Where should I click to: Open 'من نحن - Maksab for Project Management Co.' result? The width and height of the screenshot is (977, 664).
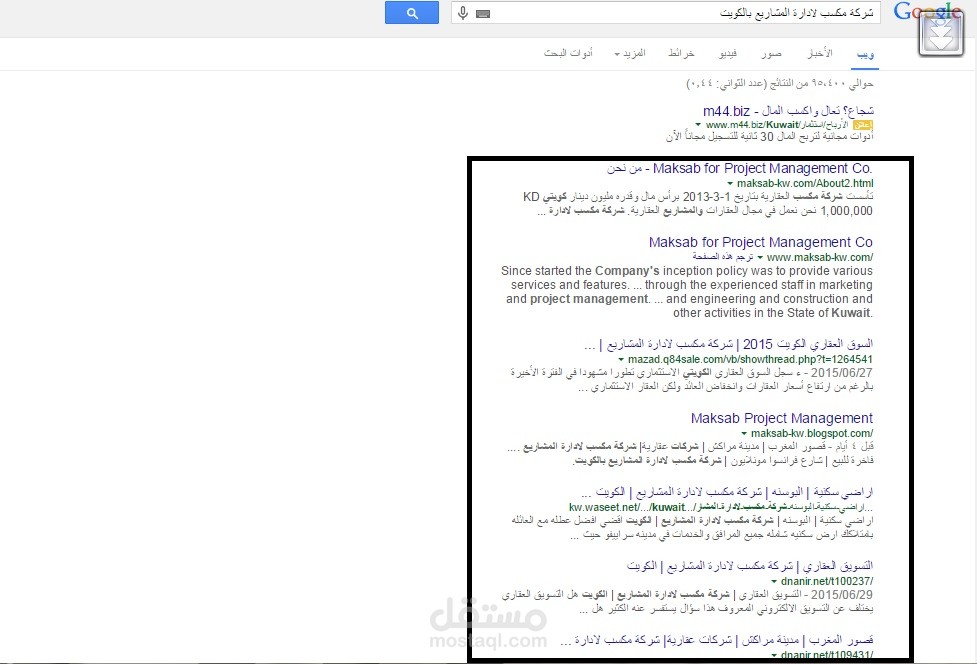coord(740,168)
